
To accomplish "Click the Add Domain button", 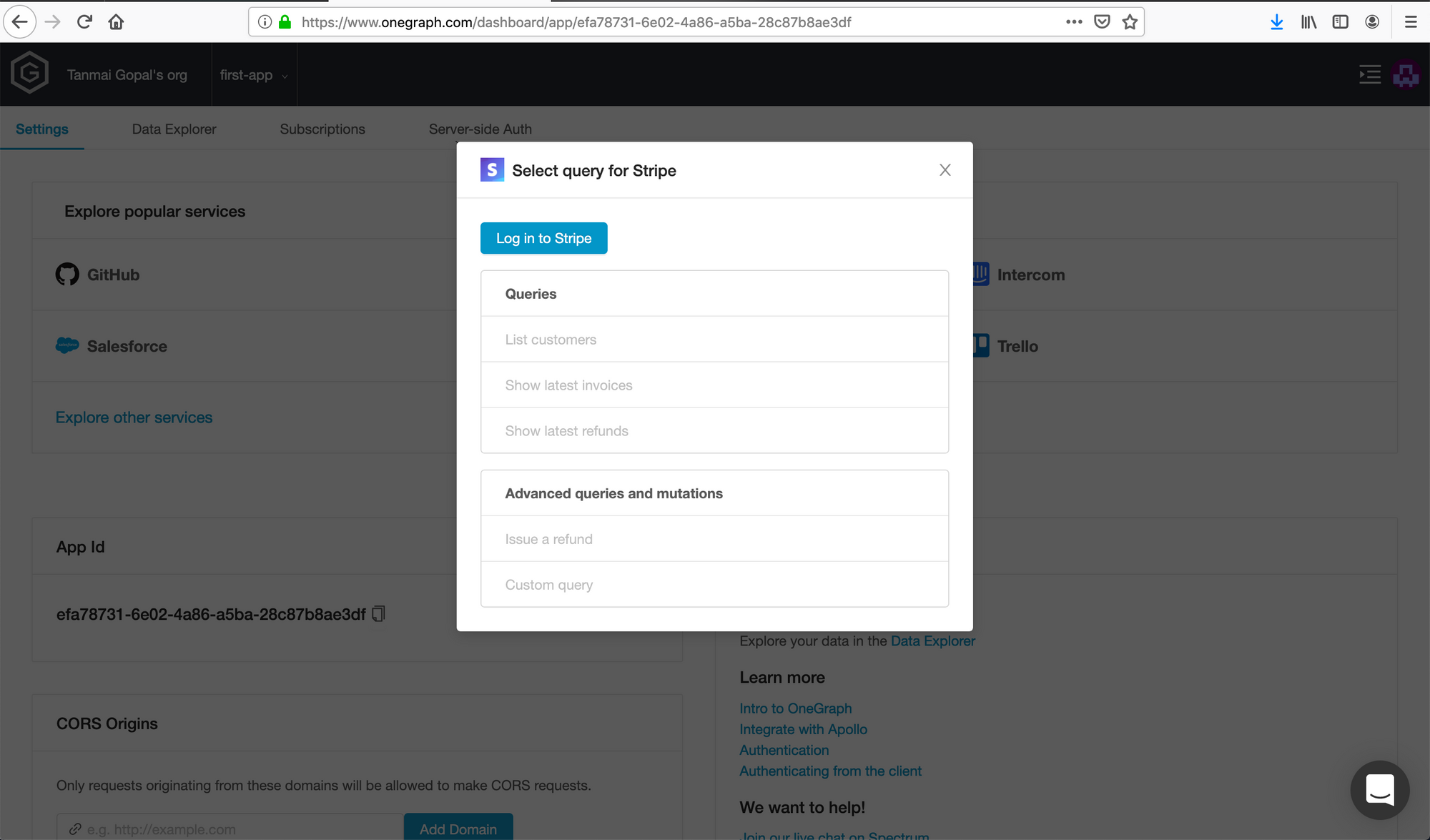I will click(458, 828).
